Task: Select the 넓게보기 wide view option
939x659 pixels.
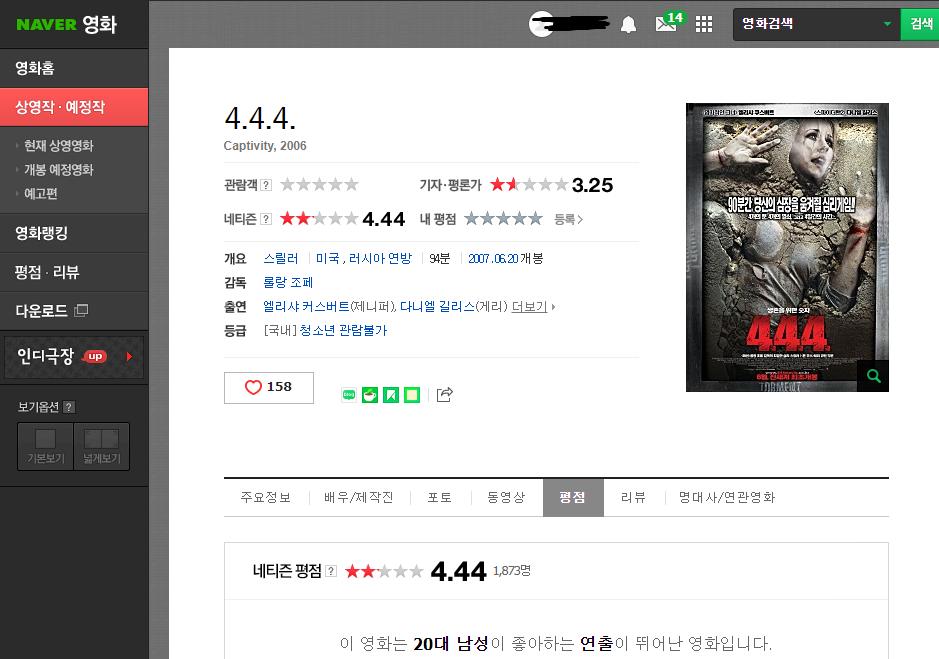Action: [101, 446]
